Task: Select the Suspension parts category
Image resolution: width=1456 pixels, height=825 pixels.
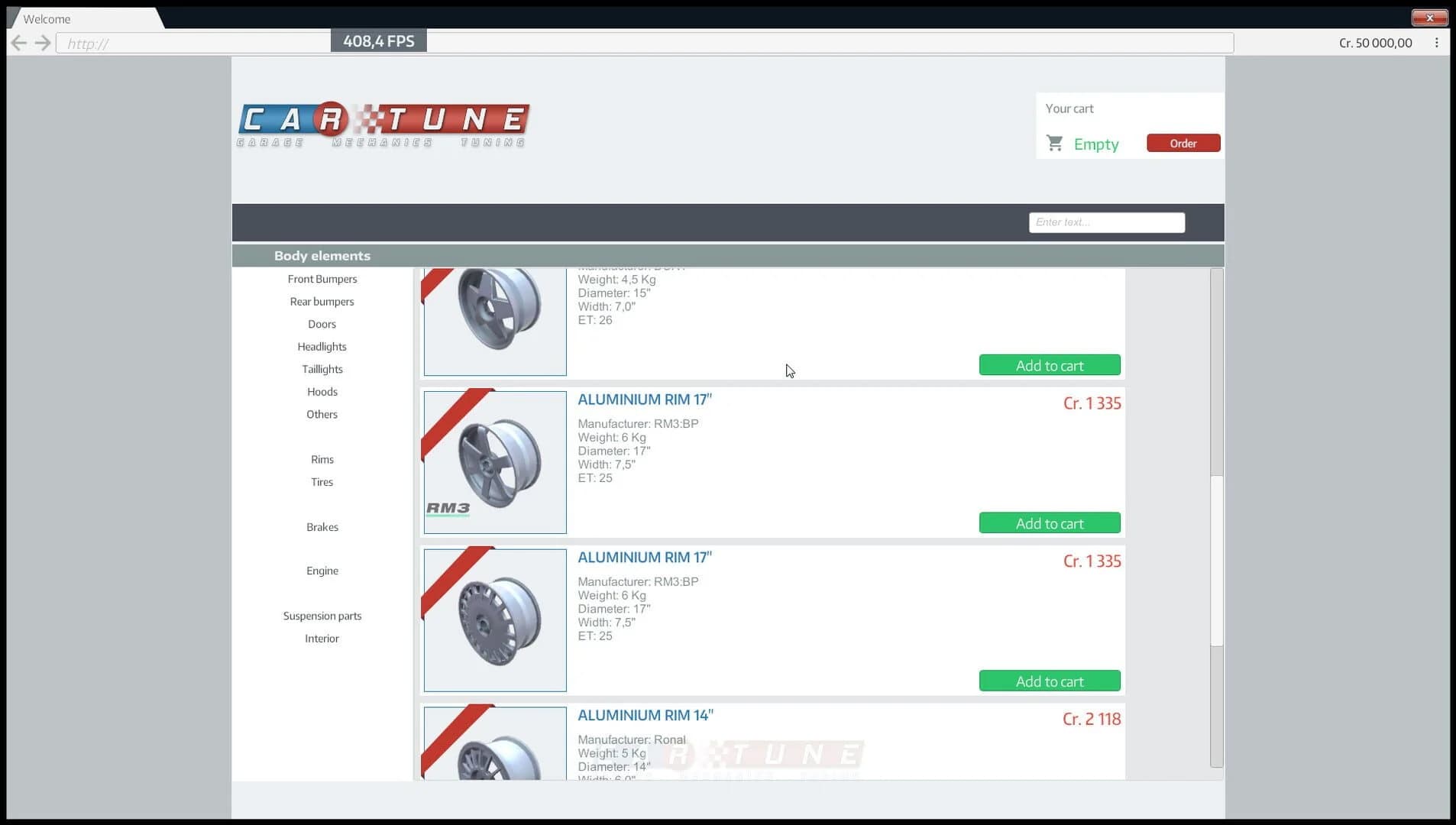Action: (x=322, y=615)
